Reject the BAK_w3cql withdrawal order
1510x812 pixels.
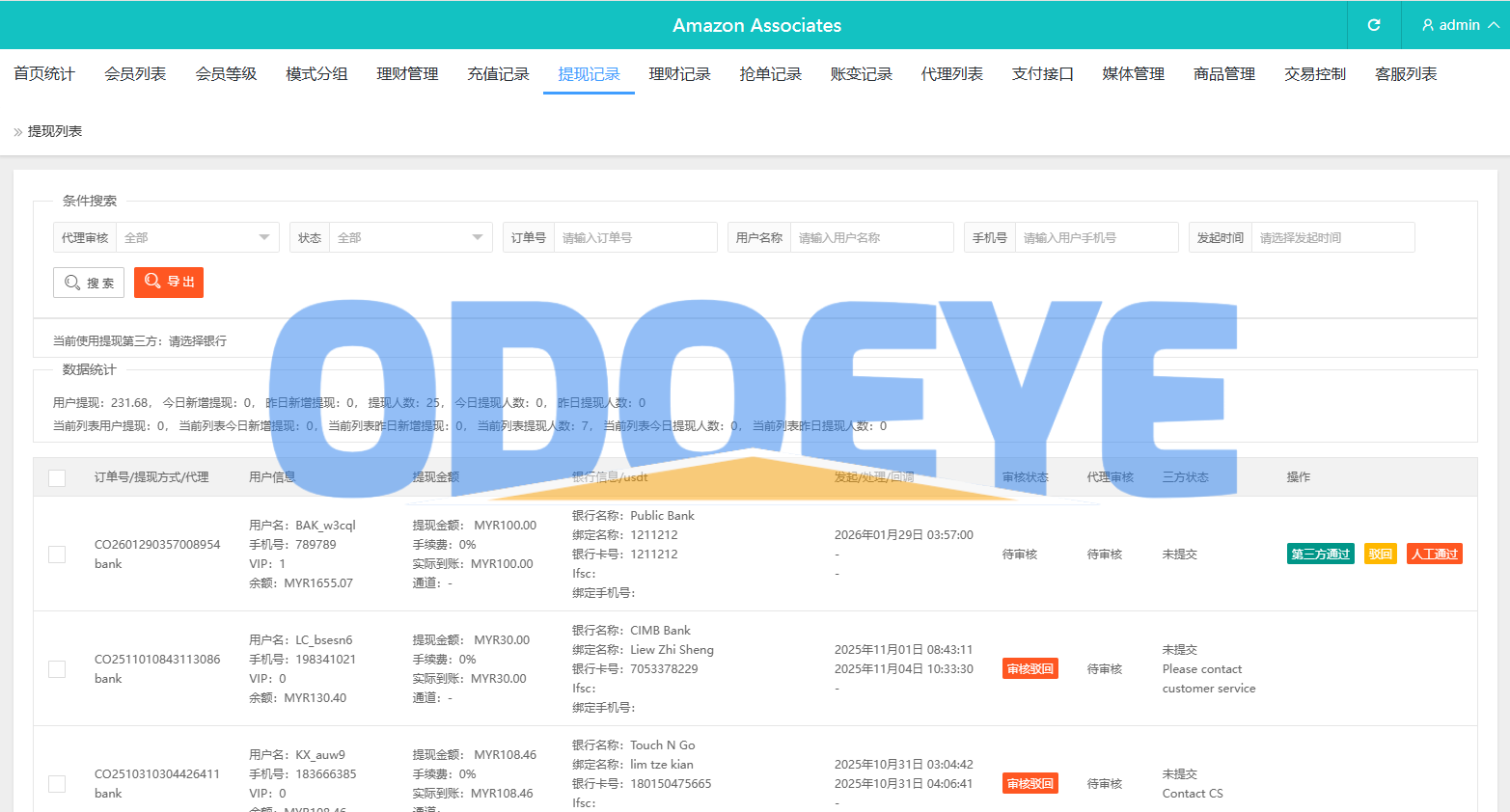pyautogui.click(x=1380, y=555)
